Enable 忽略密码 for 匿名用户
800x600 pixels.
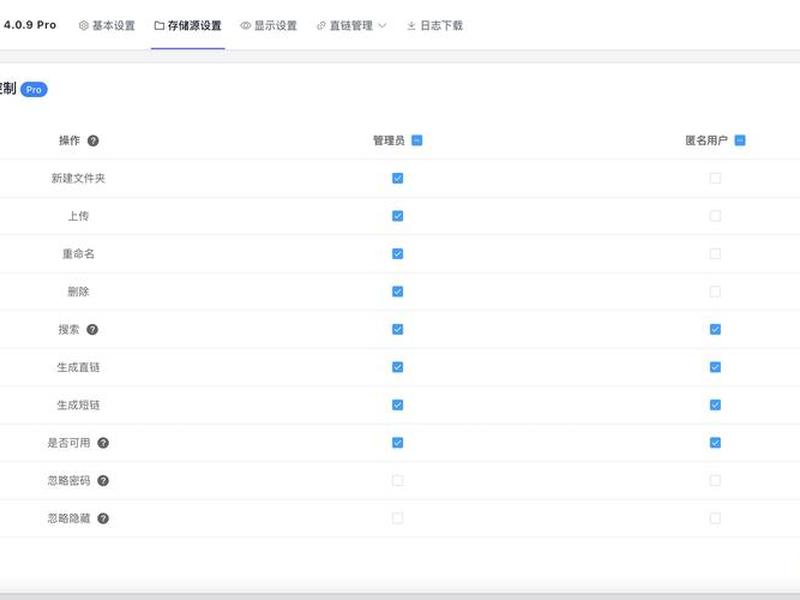coord(715,480)
